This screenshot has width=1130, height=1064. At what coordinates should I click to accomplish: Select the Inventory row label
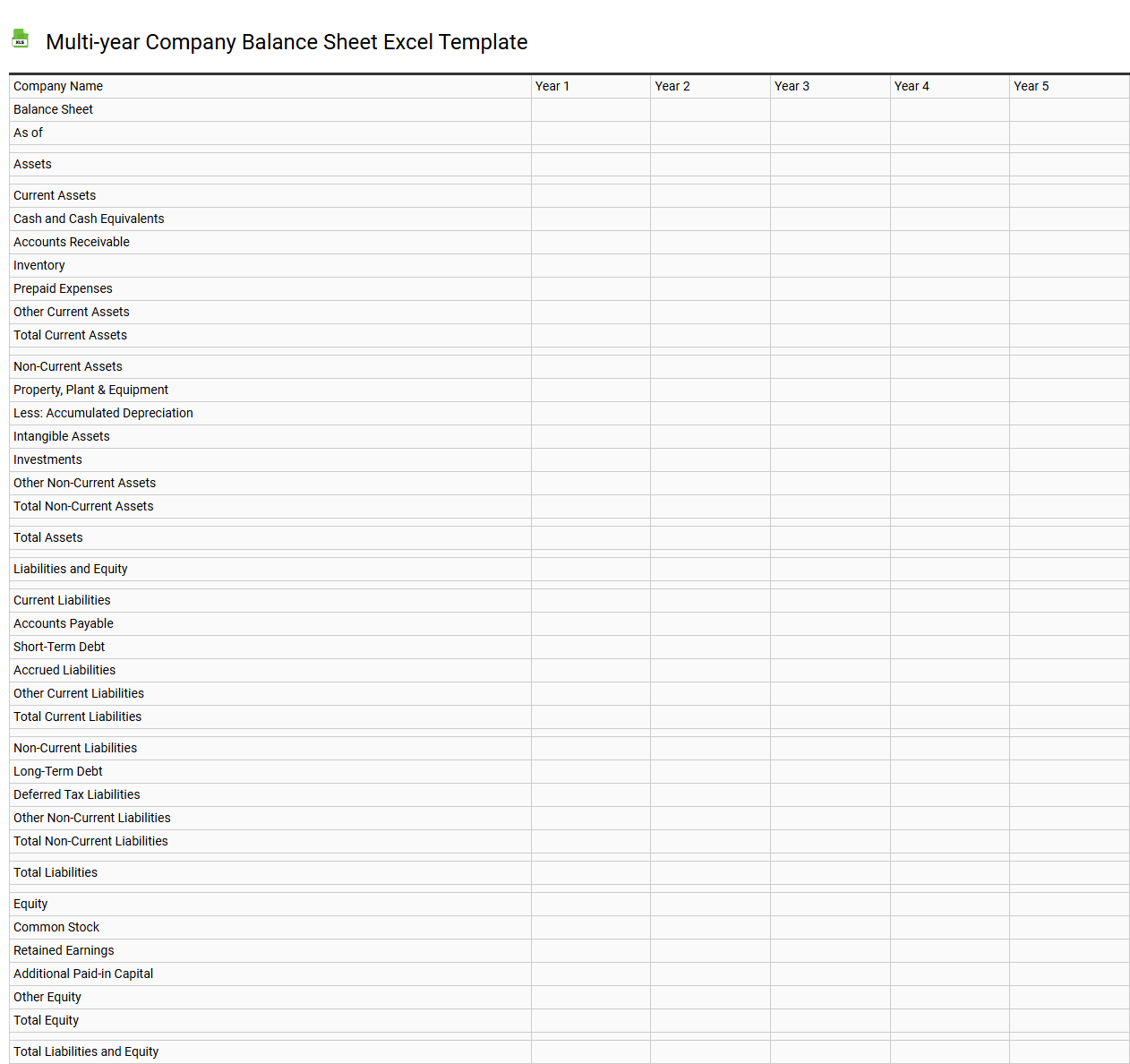click(39, 265)
